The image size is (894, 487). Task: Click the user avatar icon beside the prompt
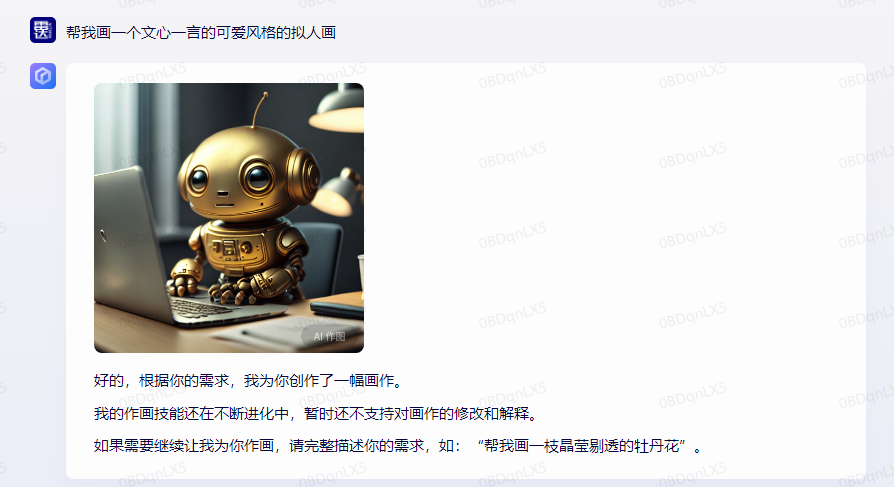point(43,30)
